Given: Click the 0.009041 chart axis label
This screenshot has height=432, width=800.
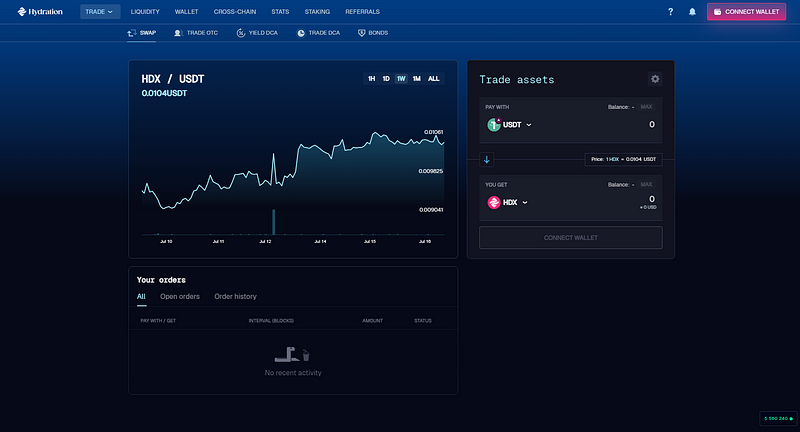Looking at the screenshot, I should [431, 210].
